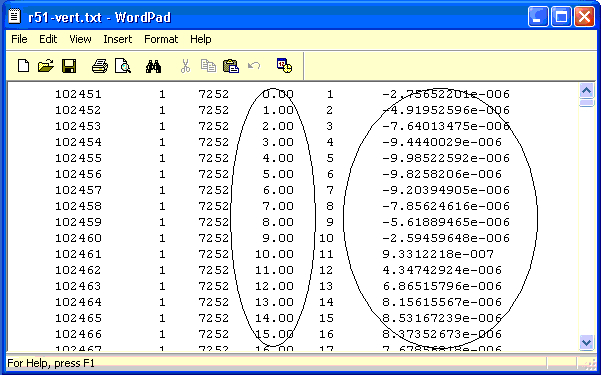Minimize the WordPad window
Image resolution: width=602 pixels, height=375 pixels.
pos(538,17)
